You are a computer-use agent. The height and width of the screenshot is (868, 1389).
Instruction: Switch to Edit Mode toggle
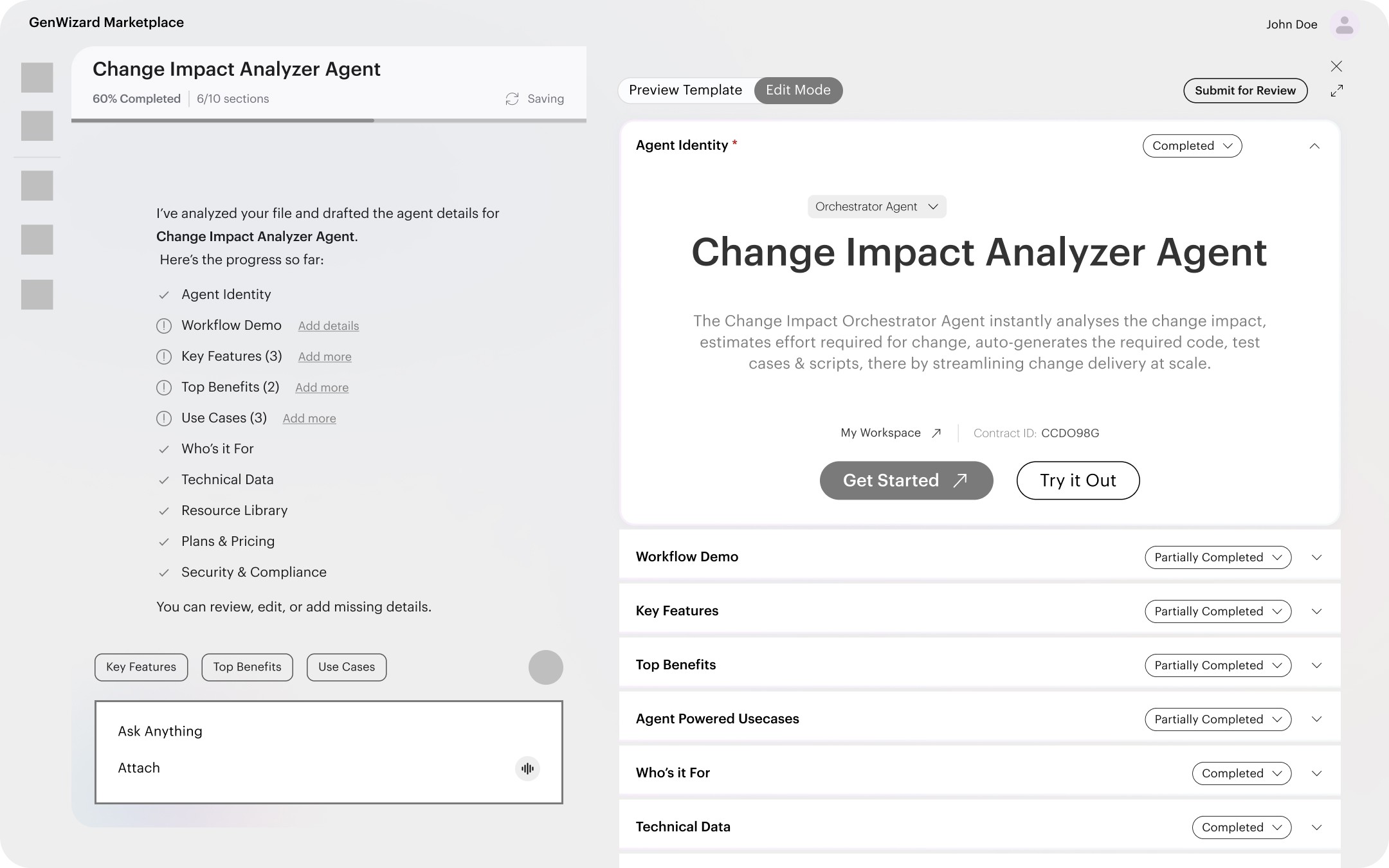797,91
